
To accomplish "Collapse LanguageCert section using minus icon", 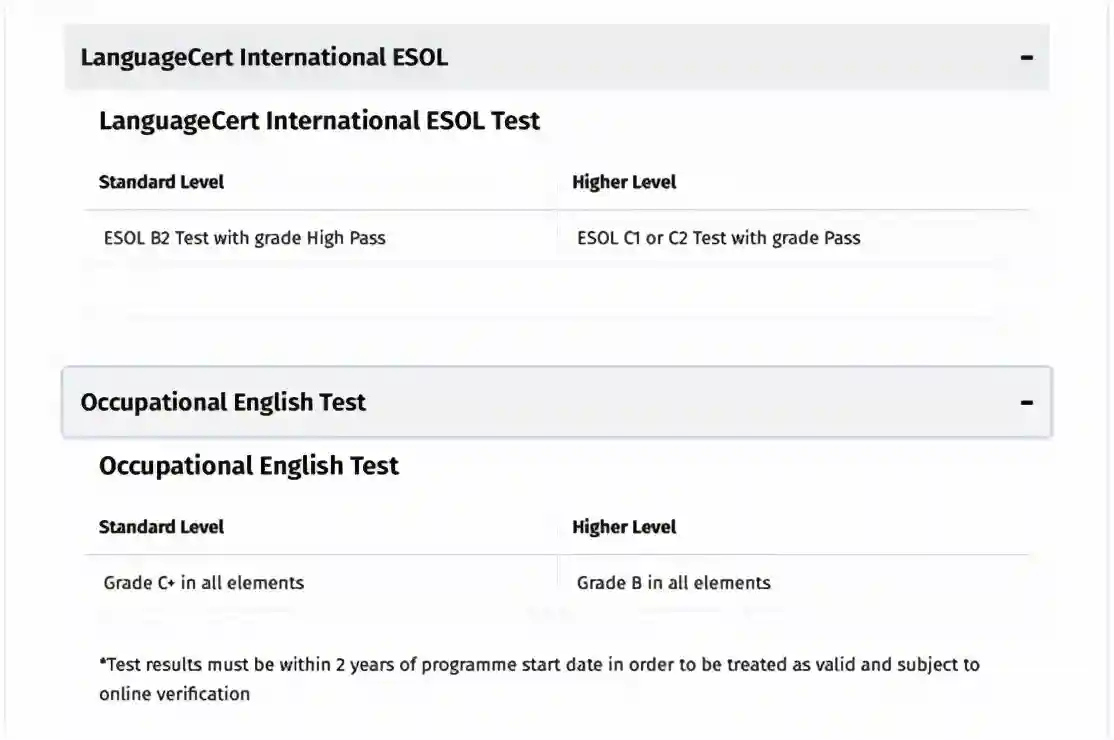I will 1026,58.
